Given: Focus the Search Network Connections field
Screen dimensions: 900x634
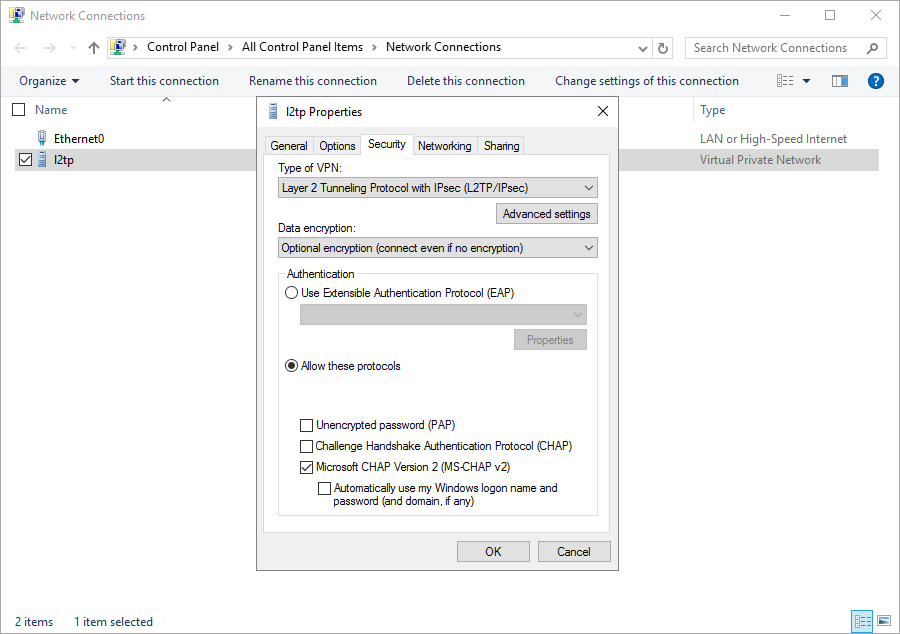Looking at the screenshot, I should click(x=770, y=48).
